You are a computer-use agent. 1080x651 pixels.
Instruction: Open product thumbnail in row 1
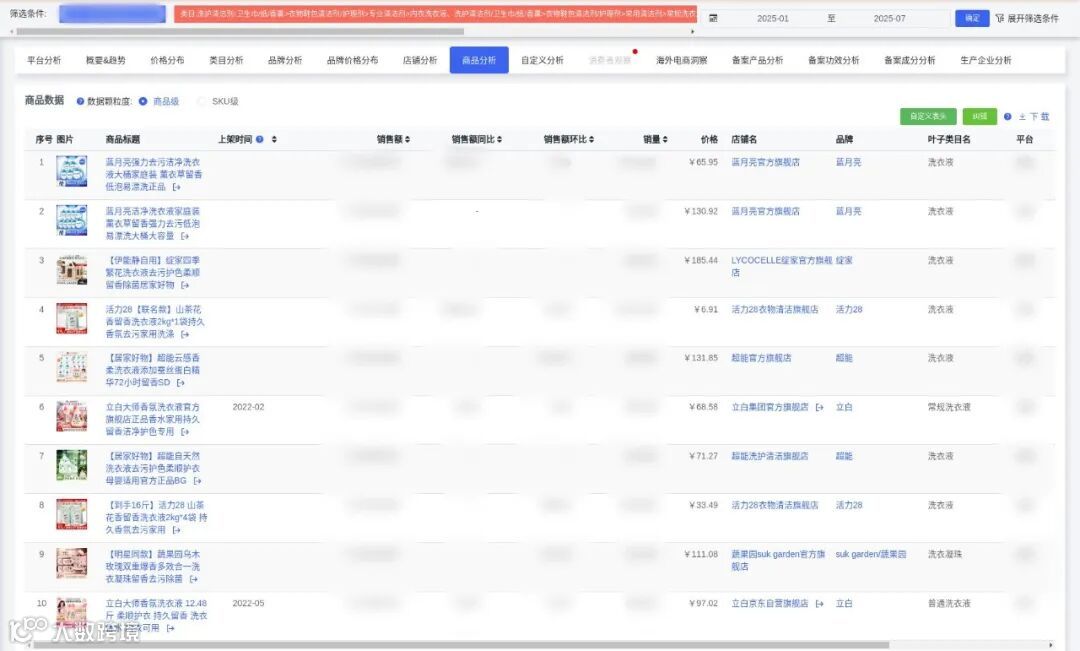tap(72, 172)
